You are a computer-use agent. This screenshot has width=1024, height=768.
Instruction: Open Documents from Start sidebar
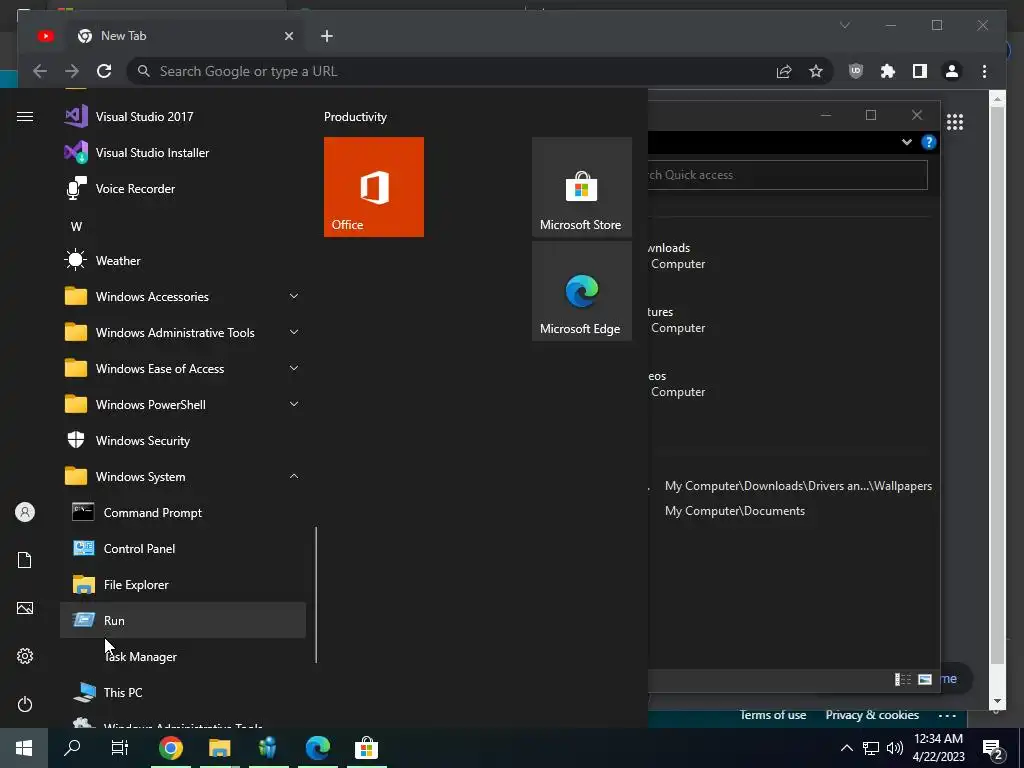coord(25,560)
